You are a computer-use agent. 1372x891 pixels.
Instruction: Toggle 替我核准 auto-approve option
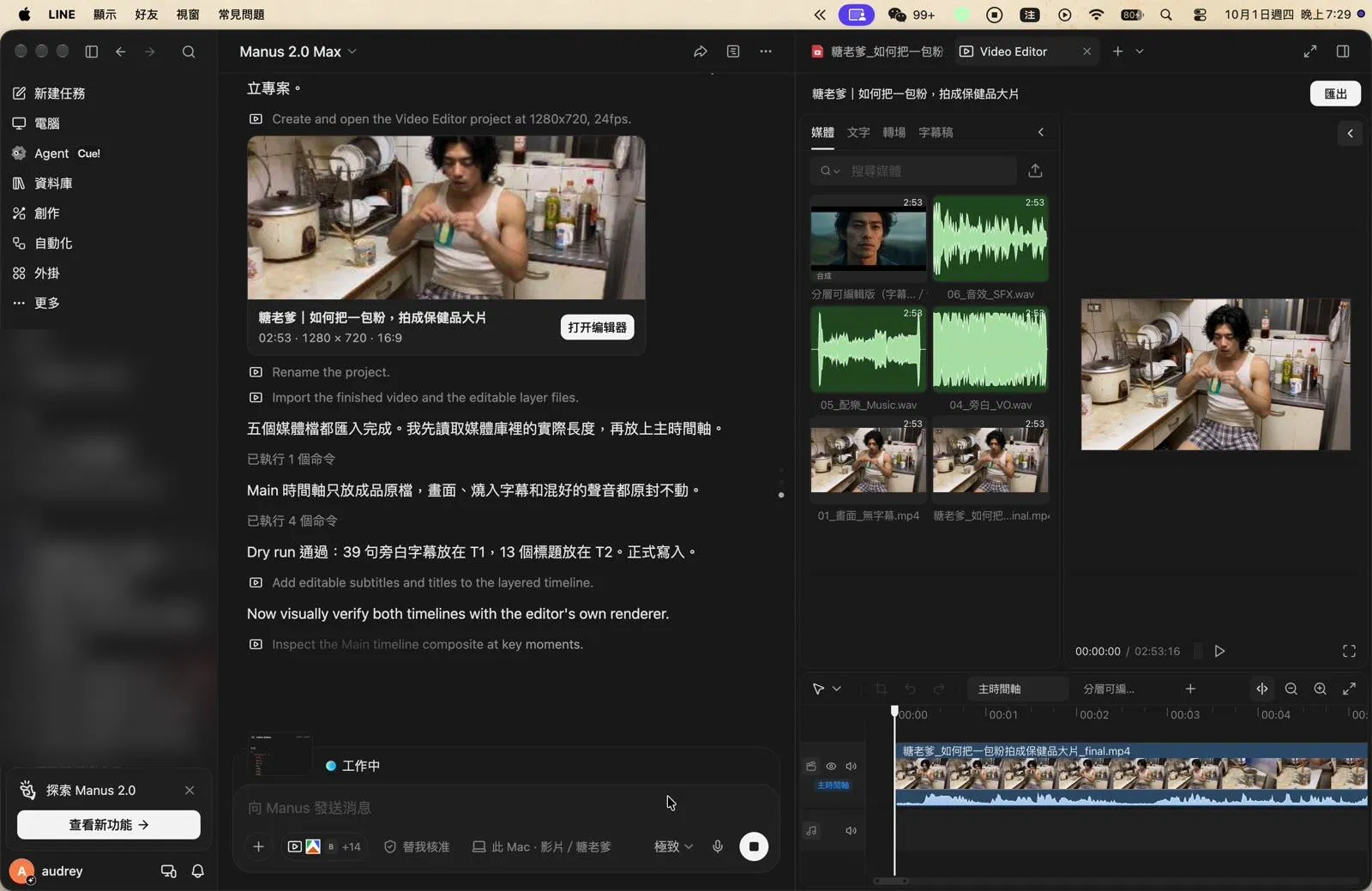pos(417,846)
